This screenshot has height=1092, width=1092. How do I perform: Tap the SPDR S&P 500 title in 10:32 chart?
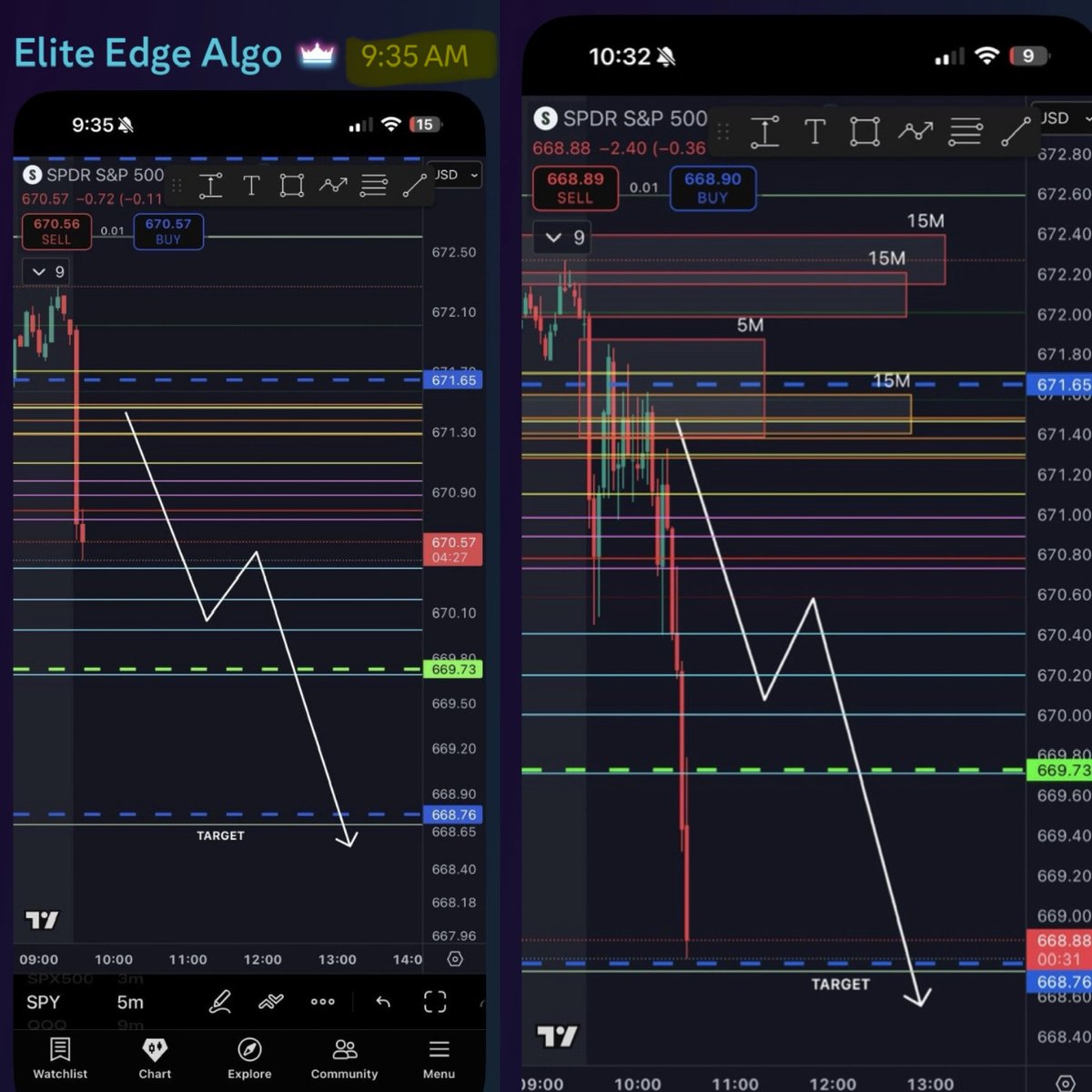[634, 118]
